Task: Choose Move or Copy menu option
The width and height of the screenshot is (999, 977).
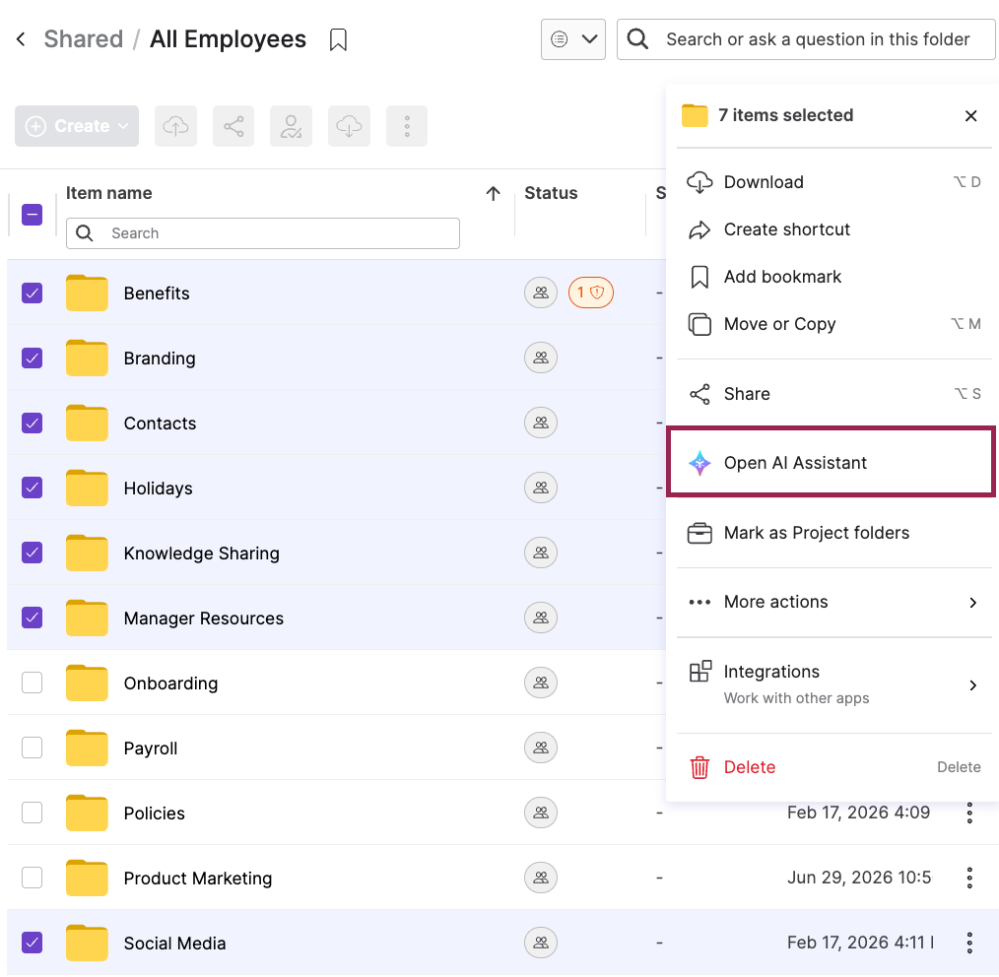Action: click(833, 324)
